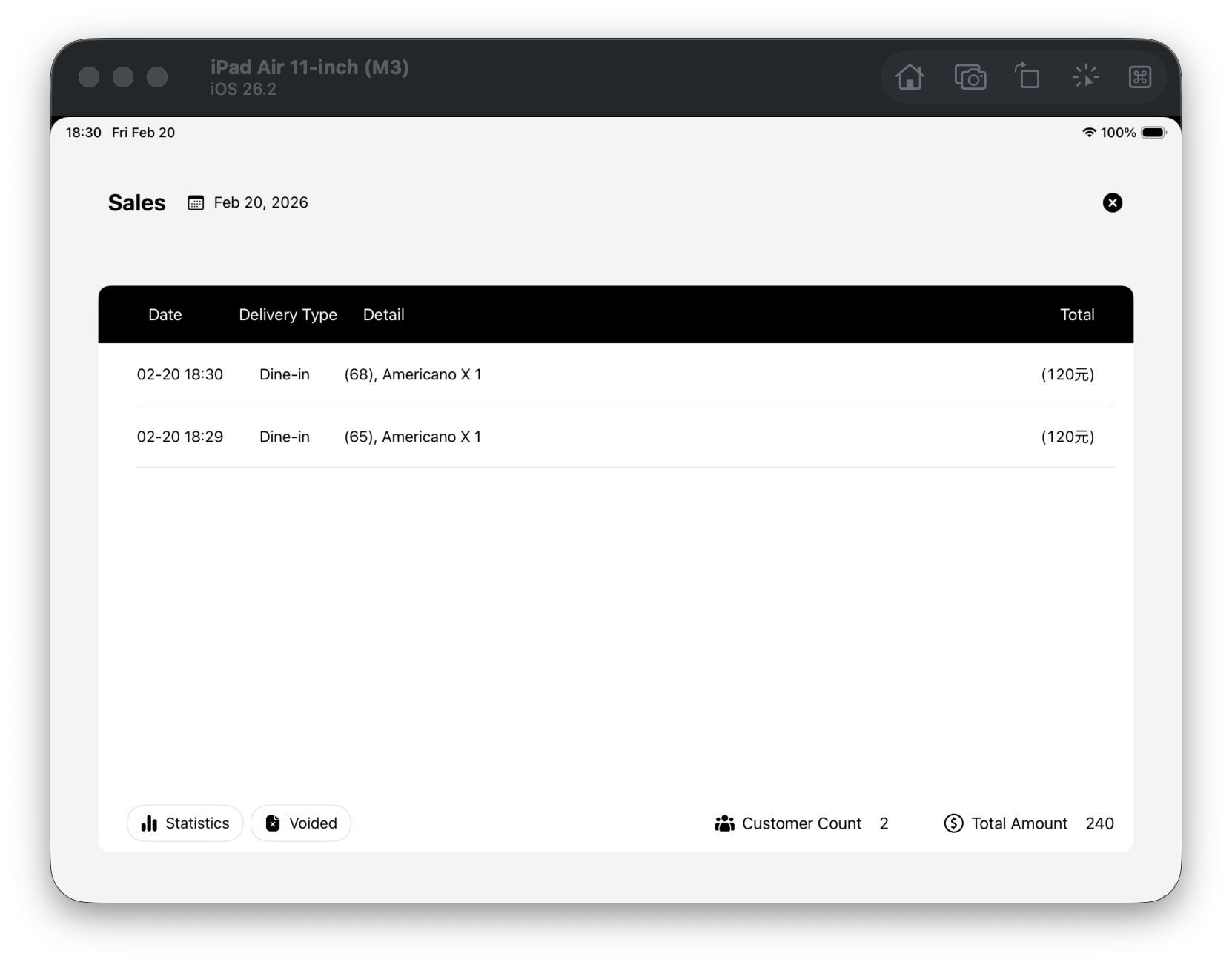Click the Delivery Type column header
This screenshot has height=965, width=1232.
288,315
